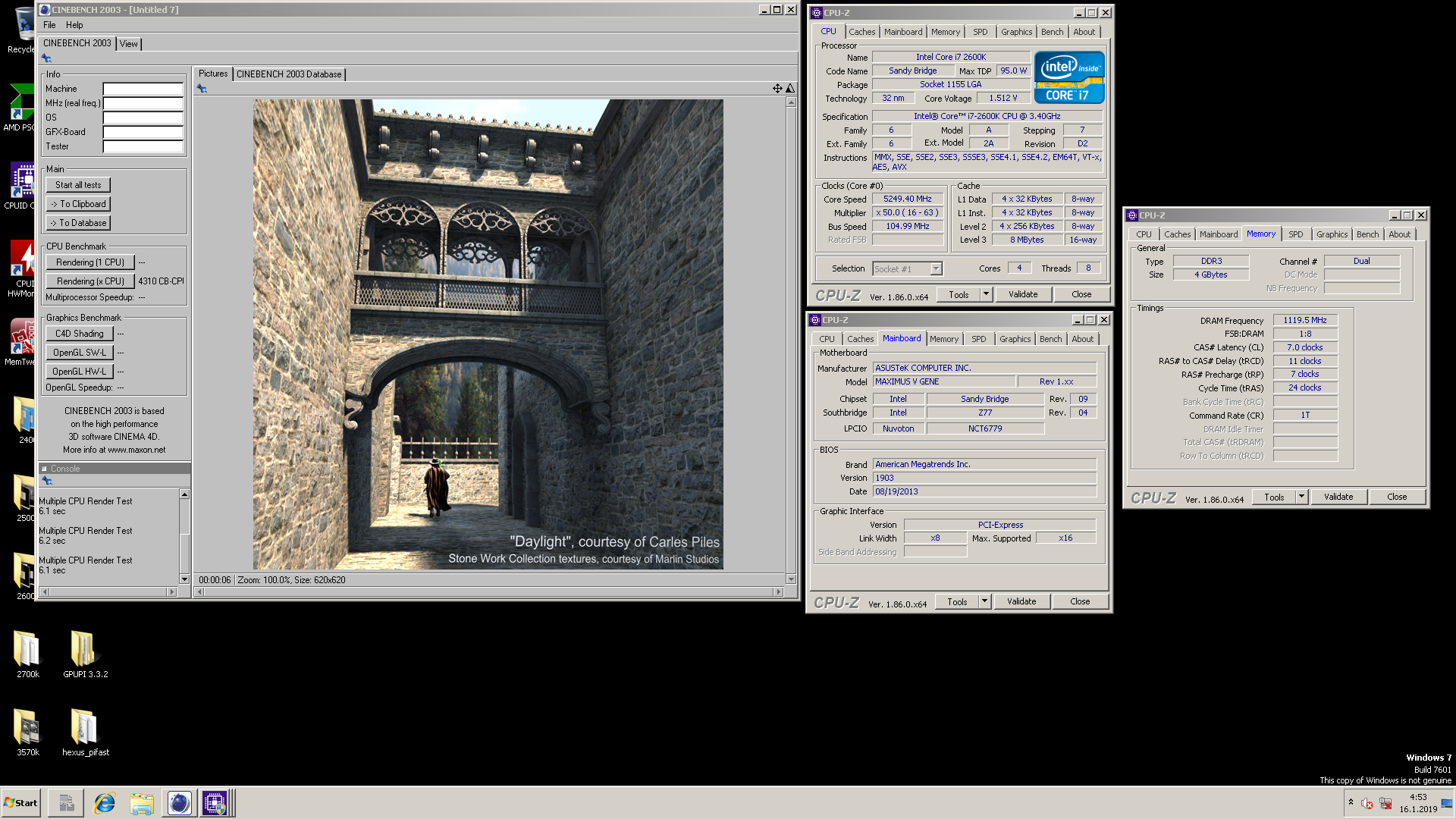Viewport: 1456px width, 819px height.
Task: Click the triangle icon above picture scrollbar
Action: [790, 89]
